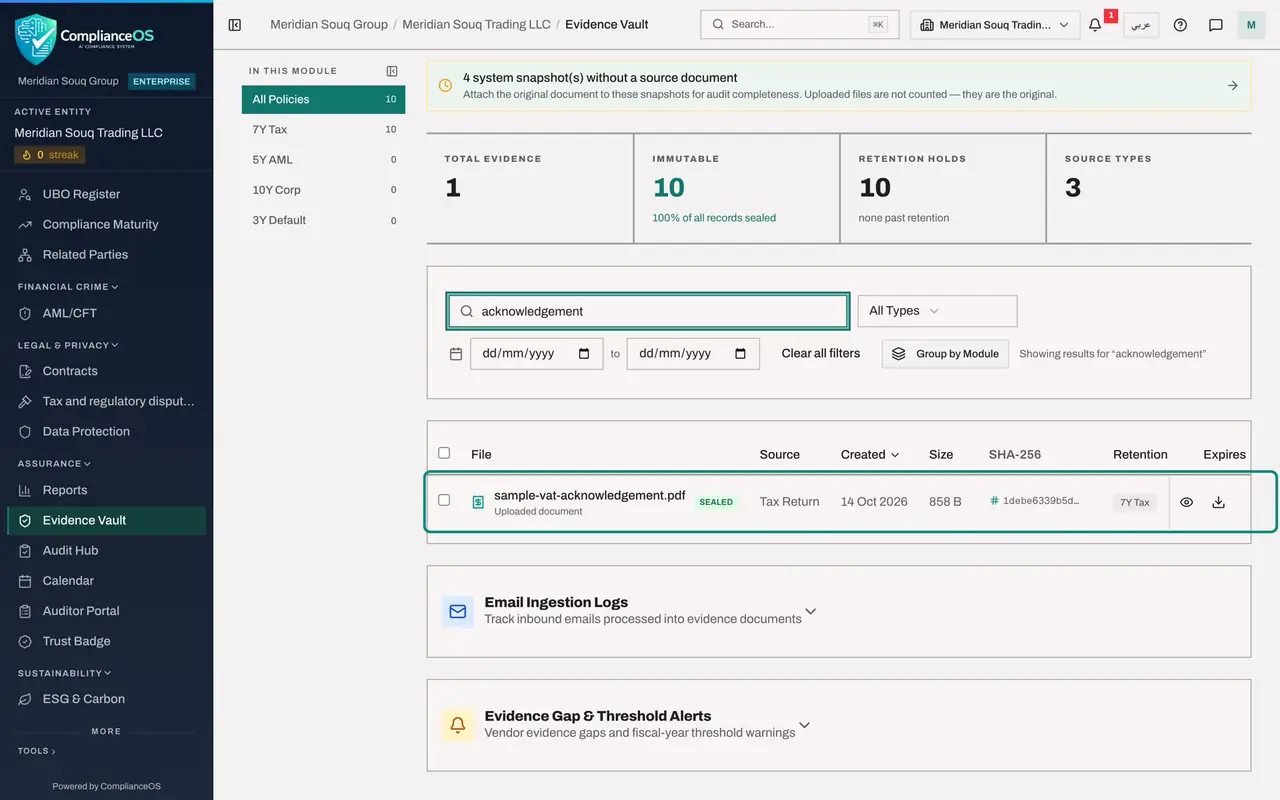Viewport: 1280px width, 800px height.
Task: Open the chat feedback icon
Action: [1216, 25]
